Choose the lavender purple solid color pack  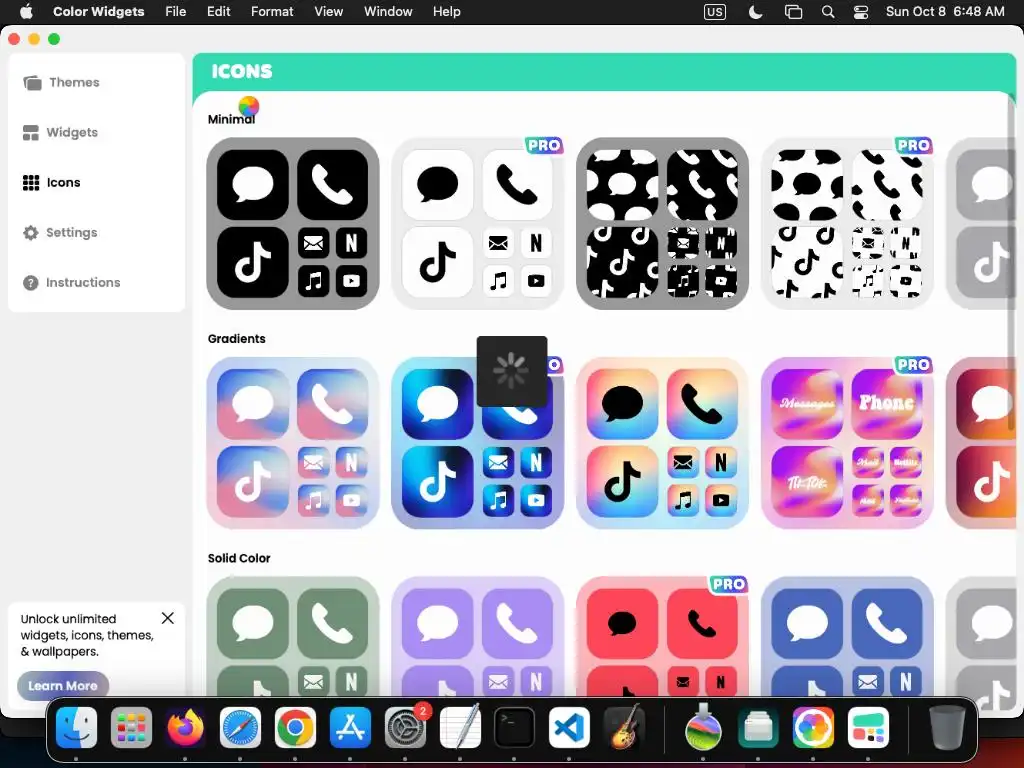(477, 636)
